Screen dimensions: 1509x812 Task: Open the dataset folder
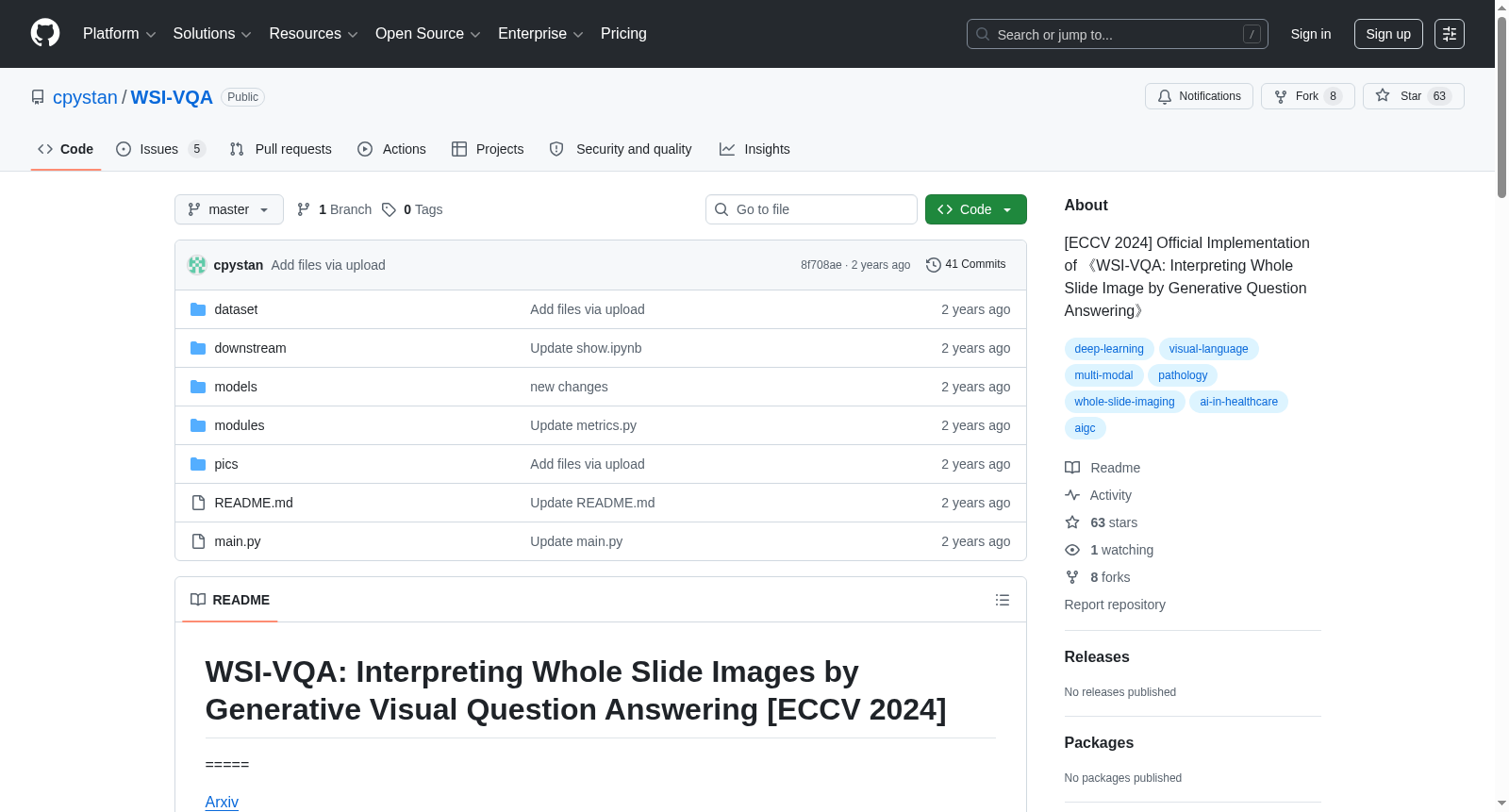tap(236, 309)
